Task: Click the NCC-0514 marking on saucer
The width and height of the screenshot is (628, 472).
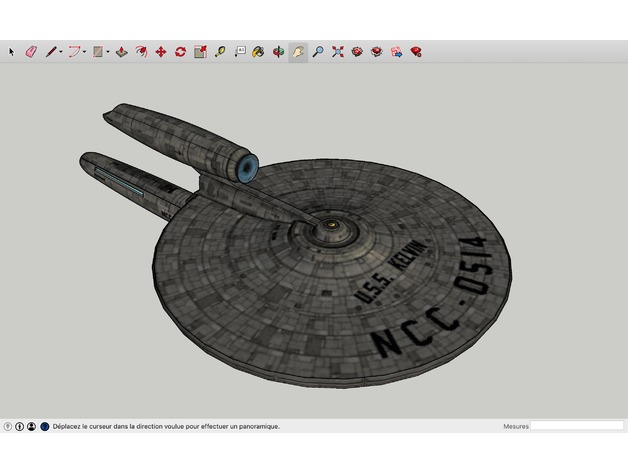Action: (431, 299)
